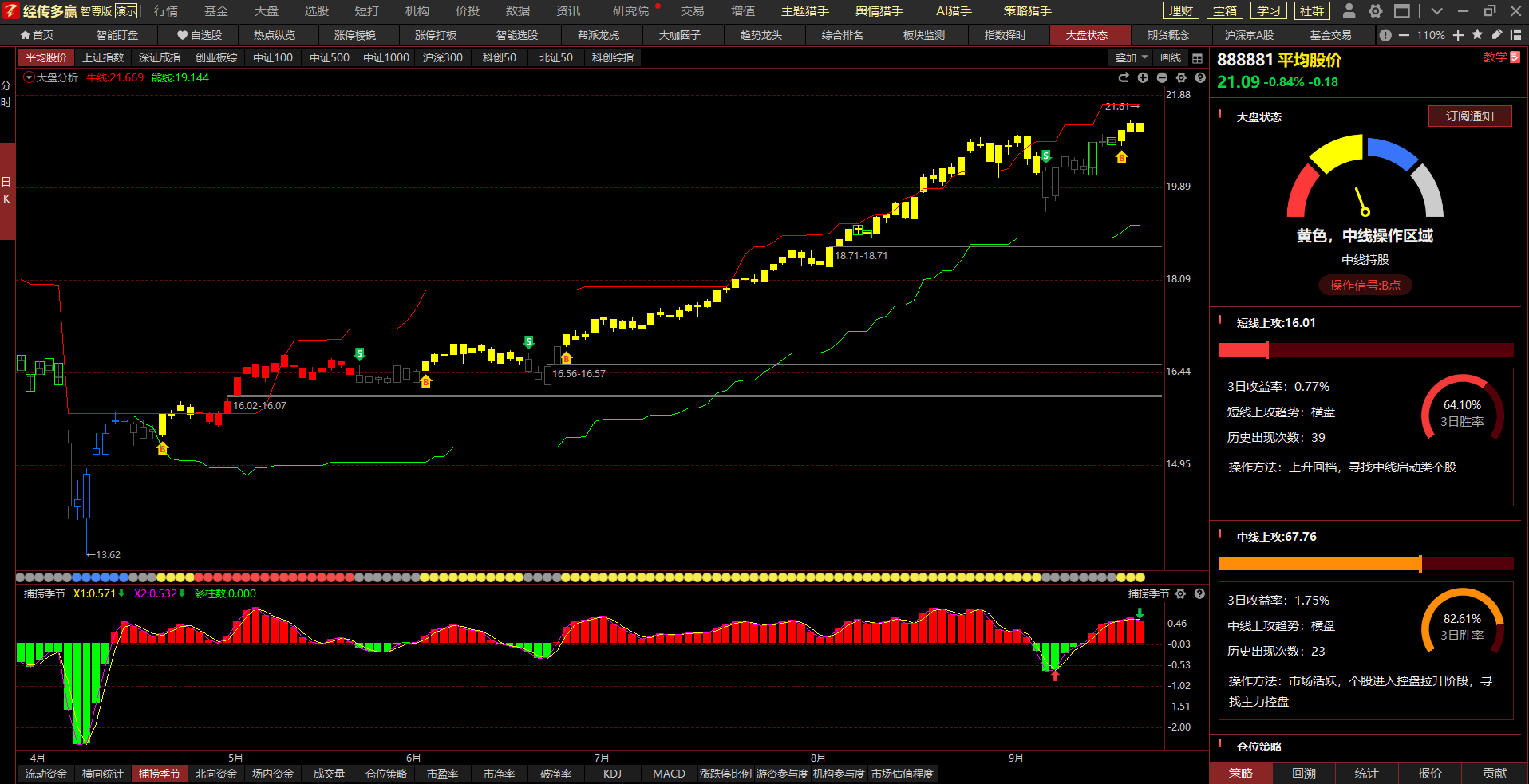Viewport: 1529px width, 784px height.
Task: Open the 行情 menu
Action: click(166, 11)
